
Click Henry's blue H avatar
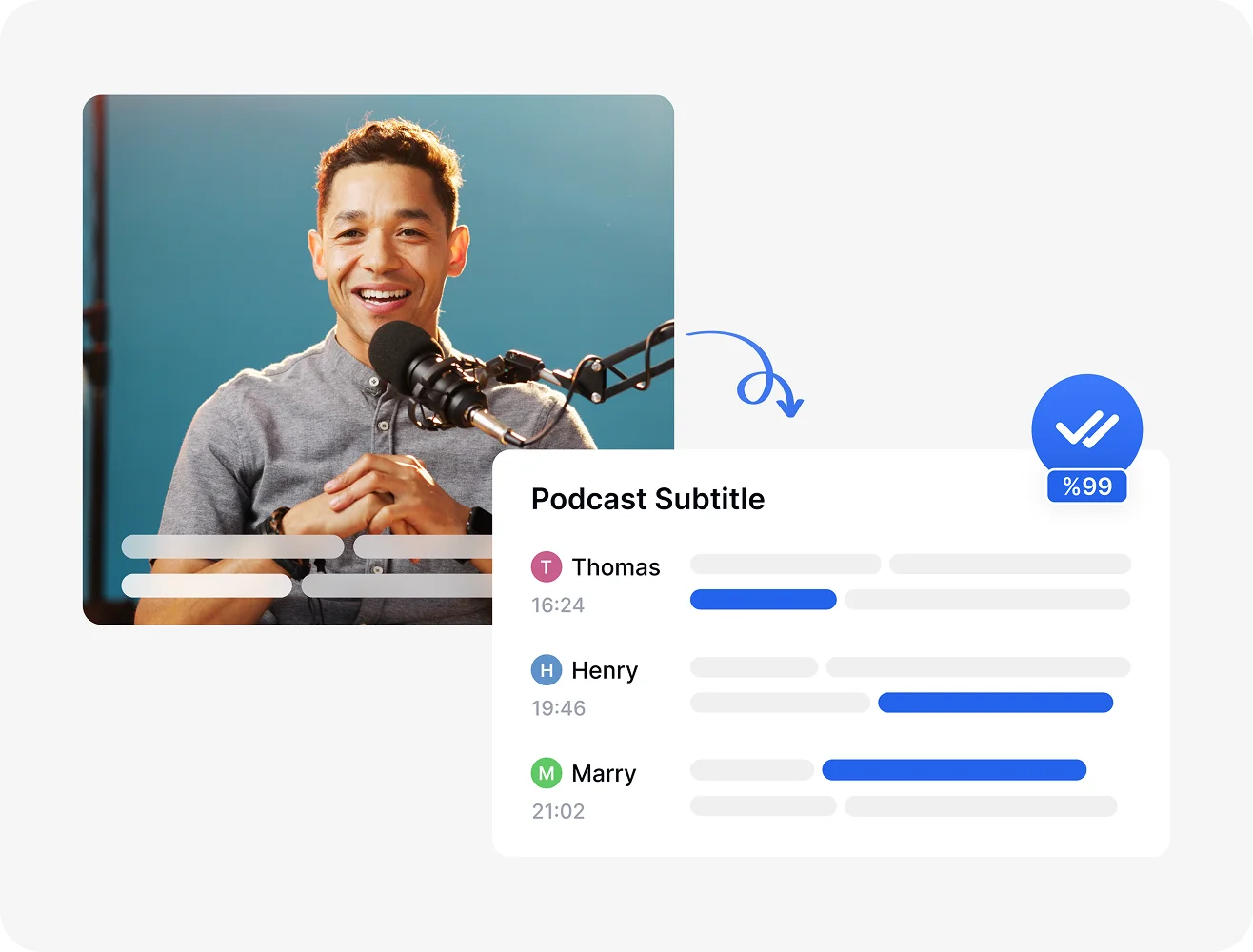click(546, 670)
